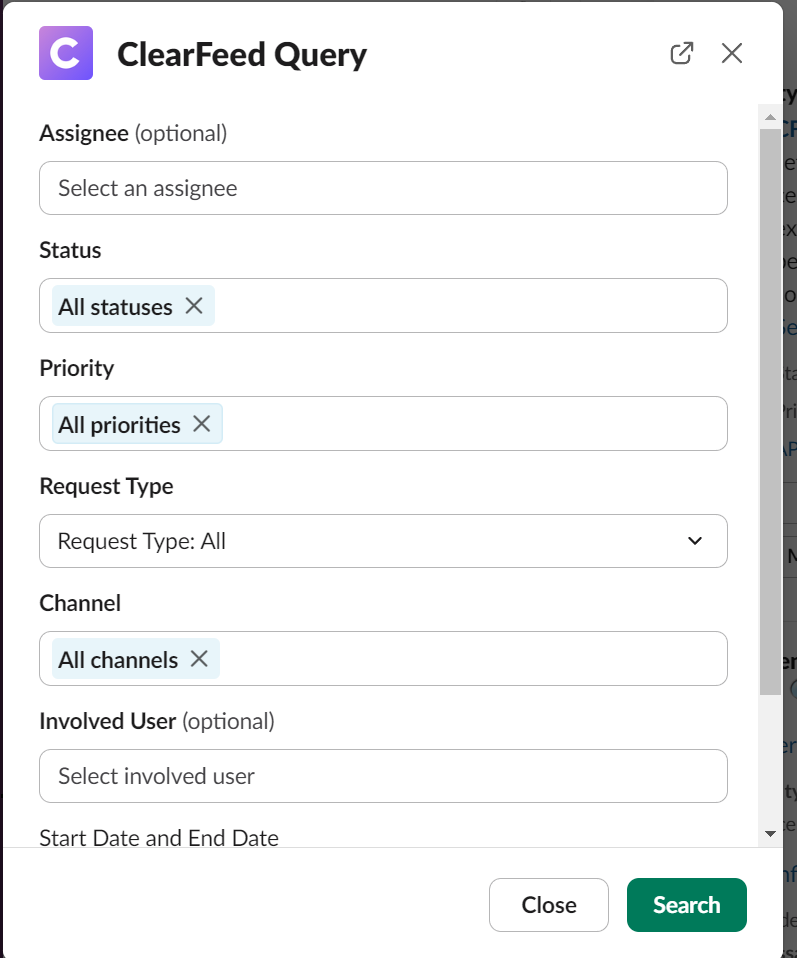Click the scrollbar down arrow
Viewport: 797px width, 958px height.
769,833
